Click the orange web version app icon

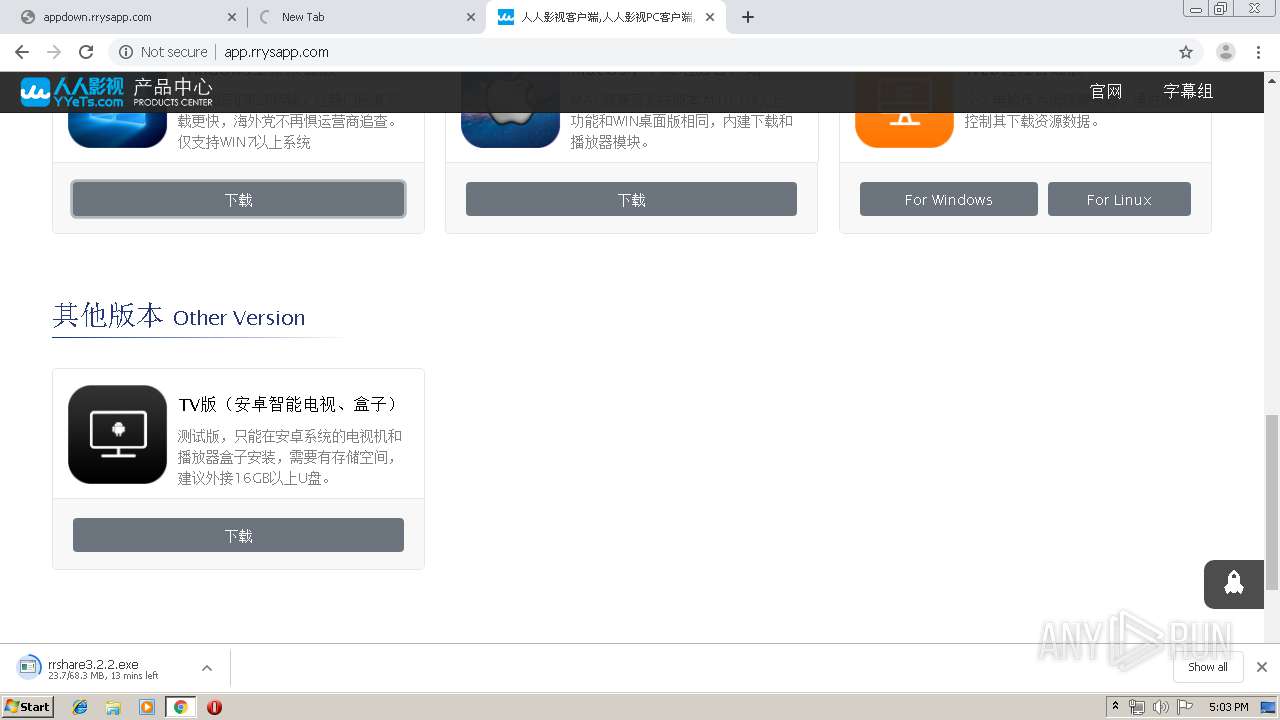point(904,129)
